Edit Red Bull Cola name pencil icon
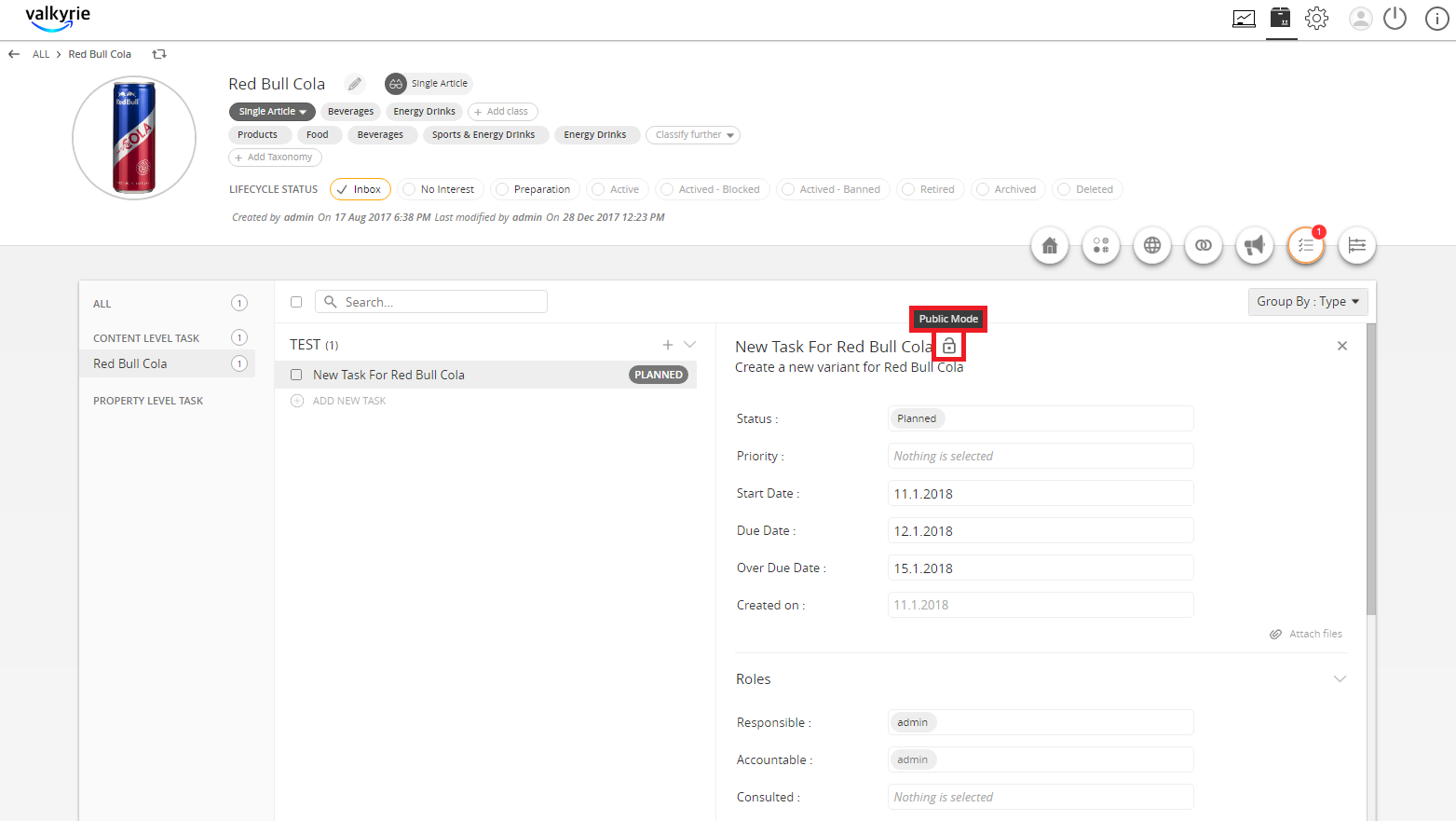 (355, 84)
